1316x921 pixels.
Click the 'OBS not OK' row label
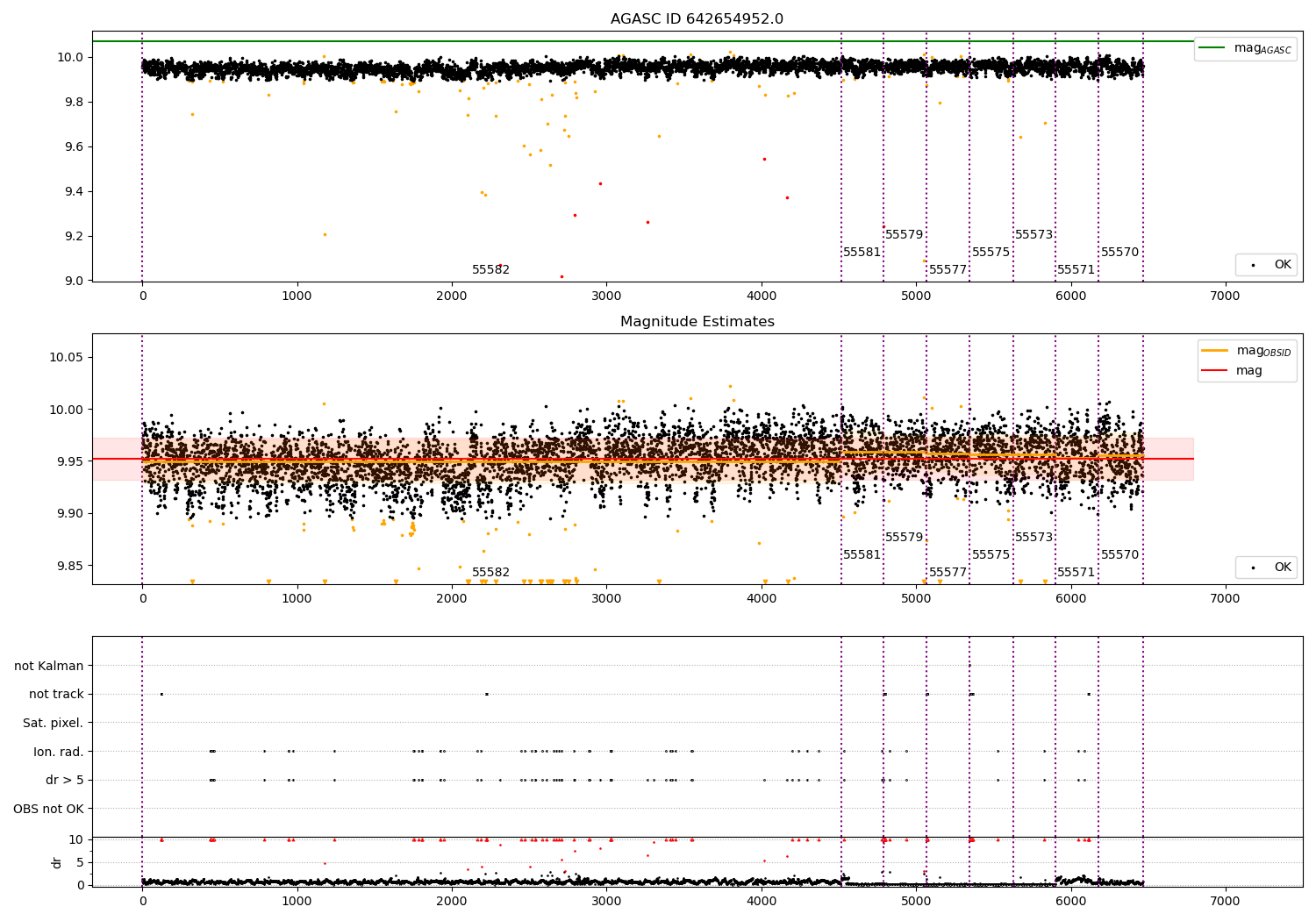(49, 809)
